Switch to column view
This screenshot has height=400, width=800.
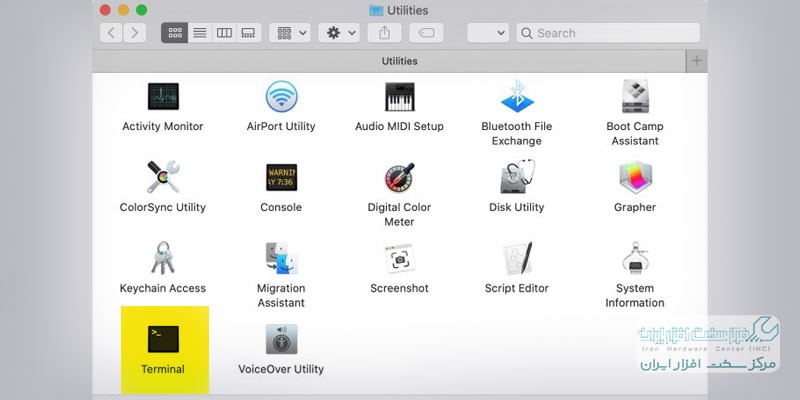pos(224,33)
